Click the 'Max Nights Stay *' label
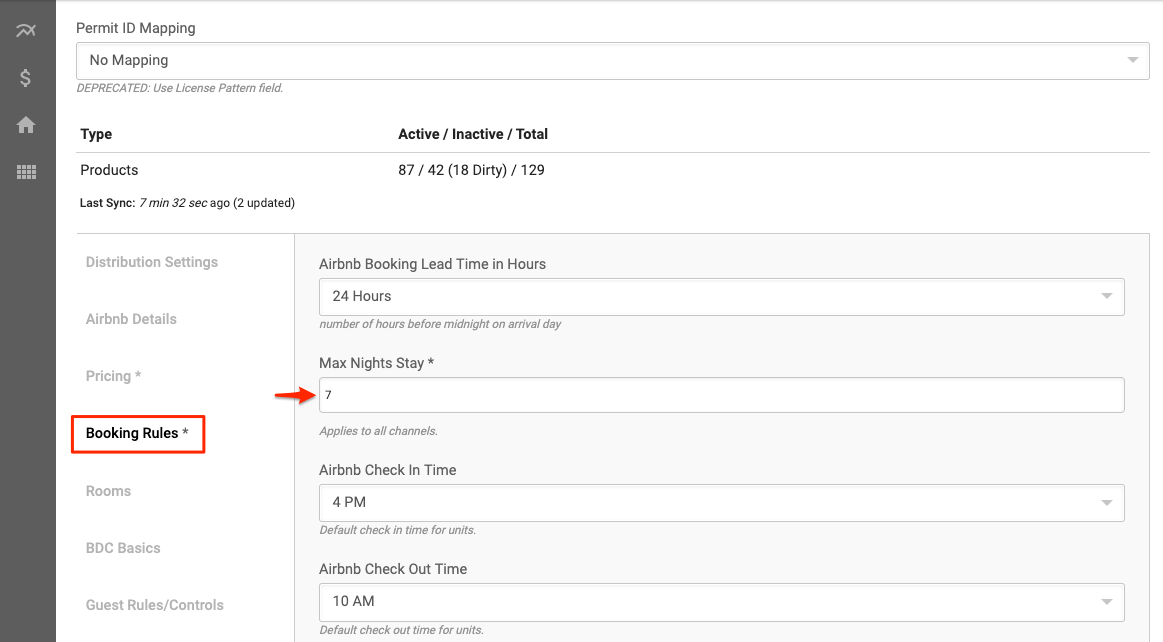Viewport: 1163px width, 642px height. (376, 363)
